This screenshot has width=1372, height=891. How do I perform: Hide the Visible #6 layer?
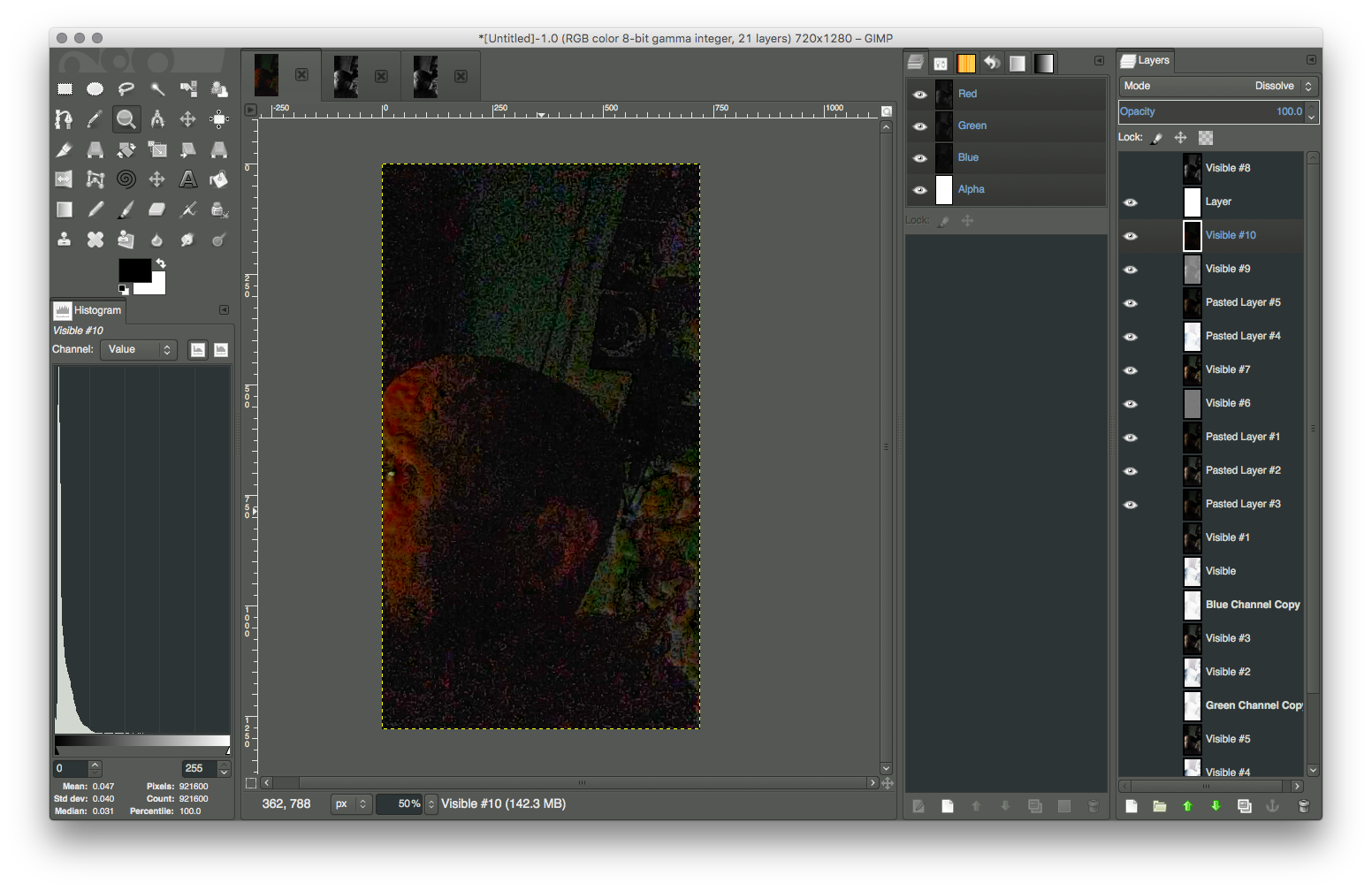point(1131,404)
